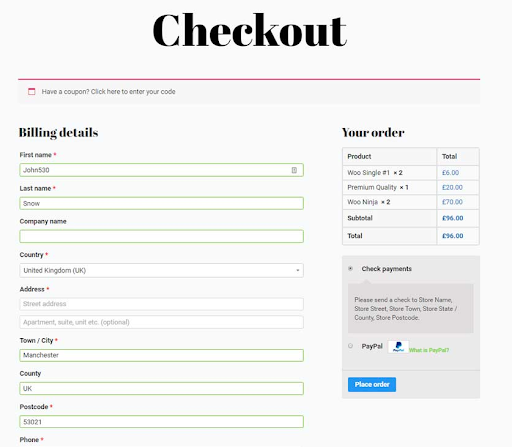This screenshot has width=512, height=447.
Task: Select the PayPal radio button
Action: point(350,346)
